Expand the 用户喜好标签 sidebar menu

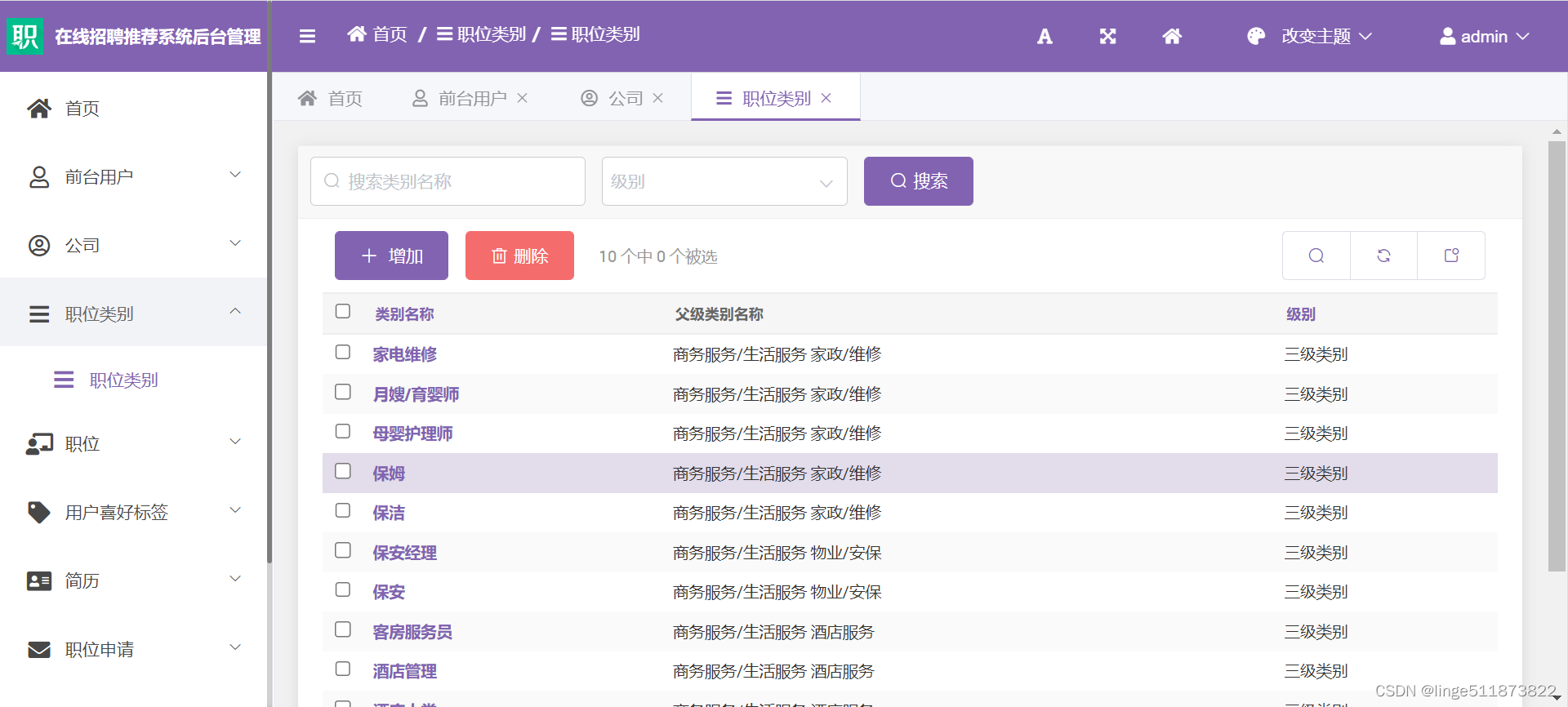pos(235,510)
